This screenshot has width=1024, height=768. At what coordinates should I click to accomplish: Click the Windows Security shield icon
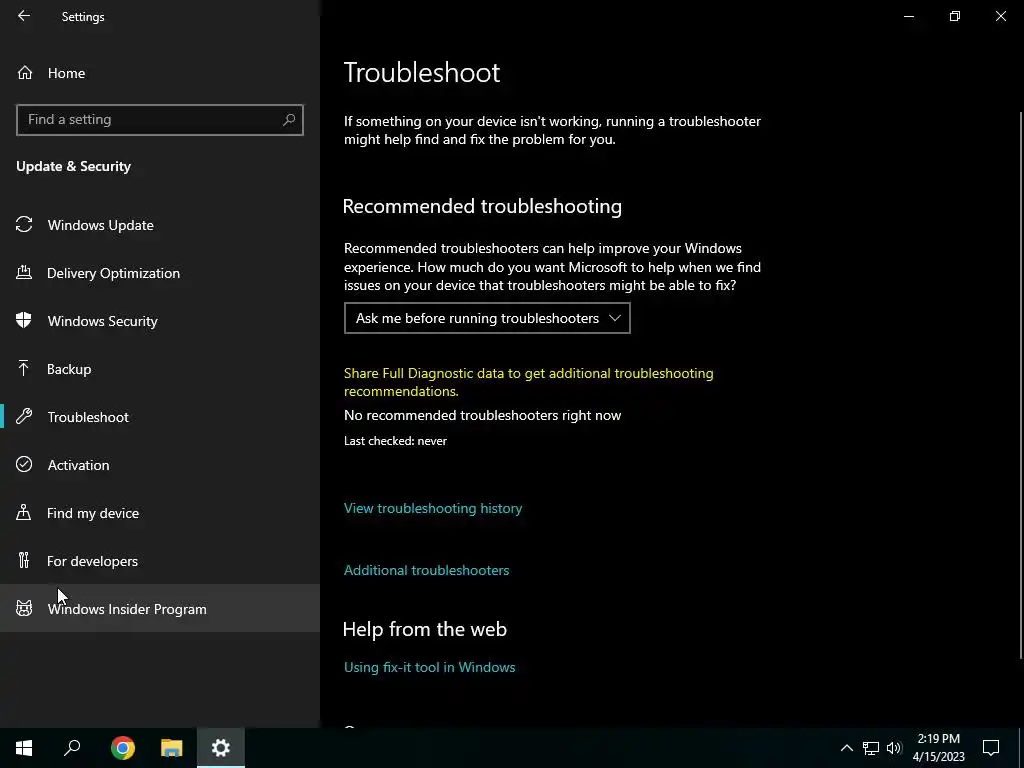click(24, 320)
